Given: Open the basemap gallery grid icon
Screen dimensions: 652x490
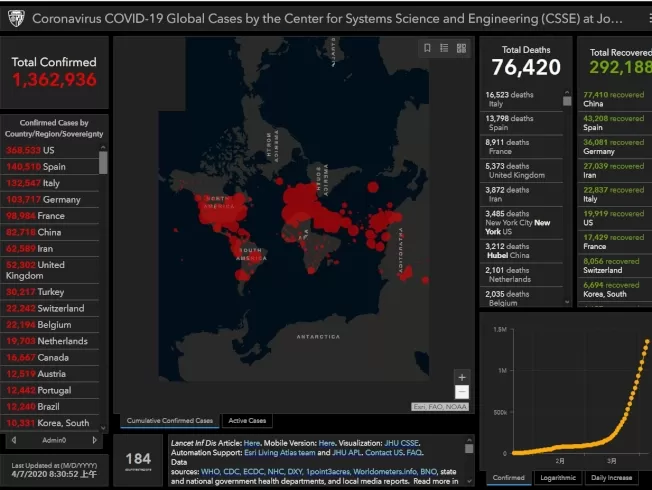Looking at the screenshot, I should pos(461,48).
